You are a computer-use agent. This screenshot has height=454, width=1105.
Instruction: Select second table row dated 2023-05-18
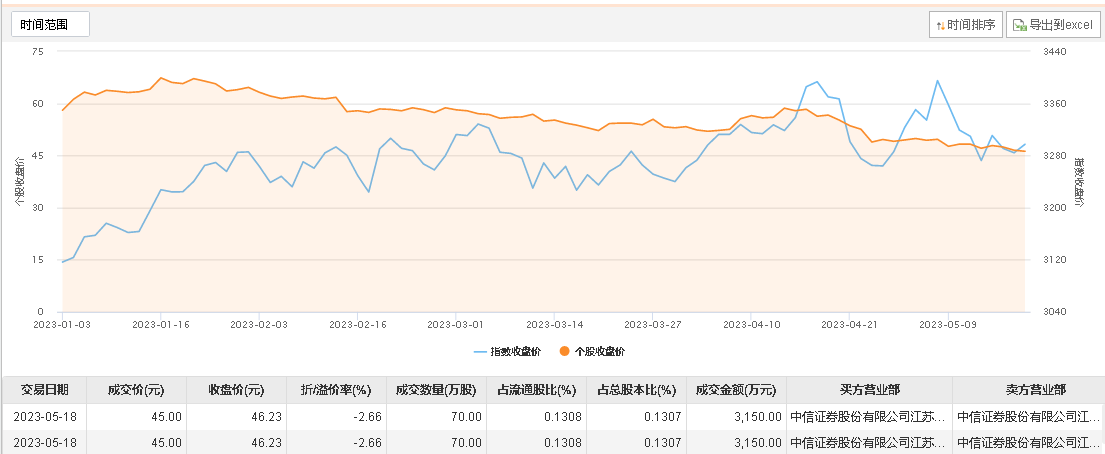pos(552,442)
